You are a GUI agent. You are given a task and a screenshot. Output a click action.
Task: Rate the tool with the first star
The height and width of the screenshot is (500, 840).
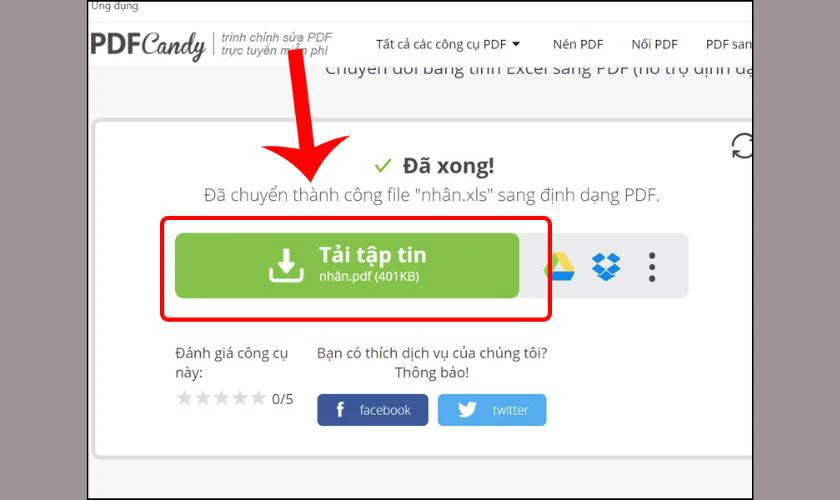184,398
